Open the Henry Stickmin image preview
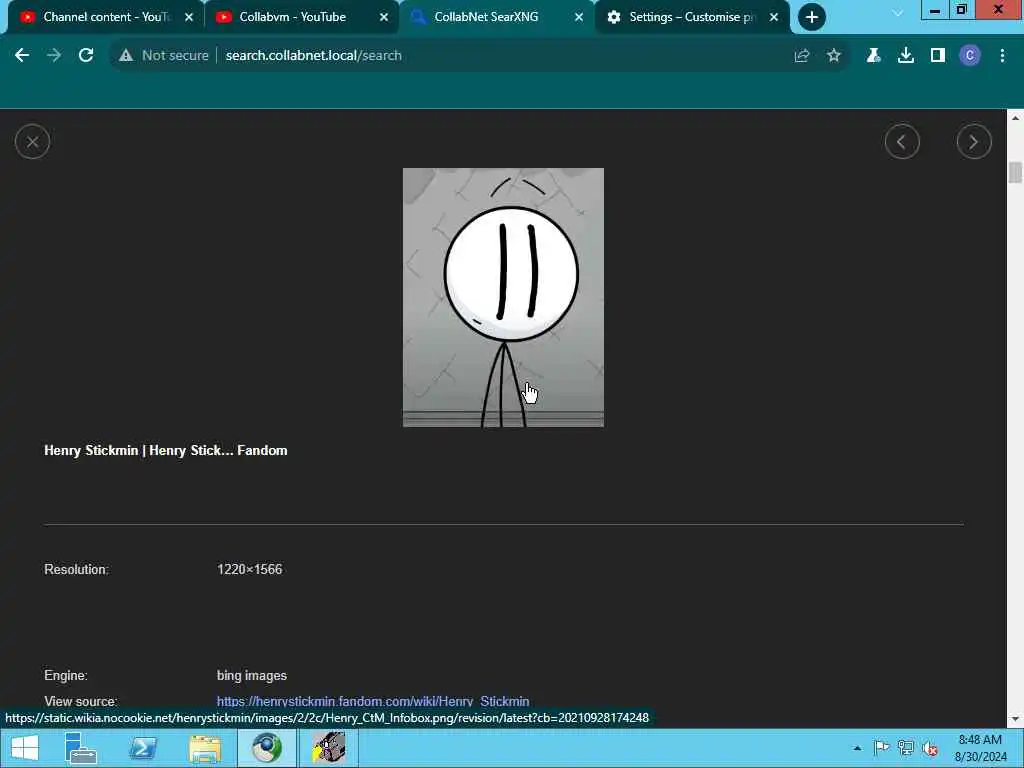Image resolution: width=1024 pixels, height=768 pixels. tap(503, 297)
